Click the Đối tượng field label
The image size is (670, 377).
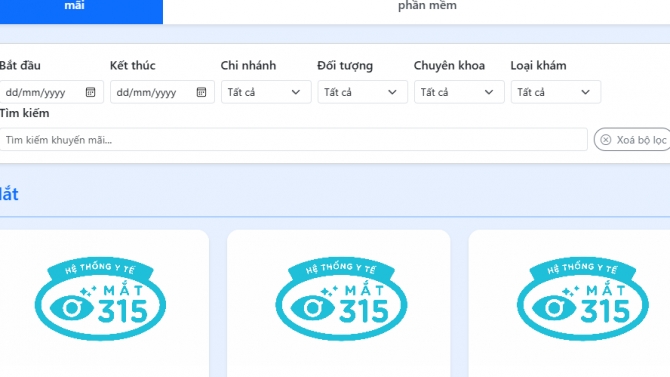tap(345, 66)
